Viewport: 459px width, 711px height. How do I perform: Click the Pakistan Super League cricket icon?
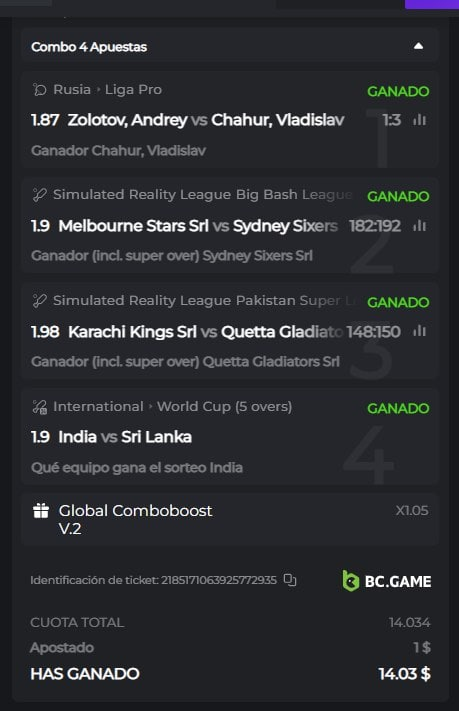coord(39,300)
